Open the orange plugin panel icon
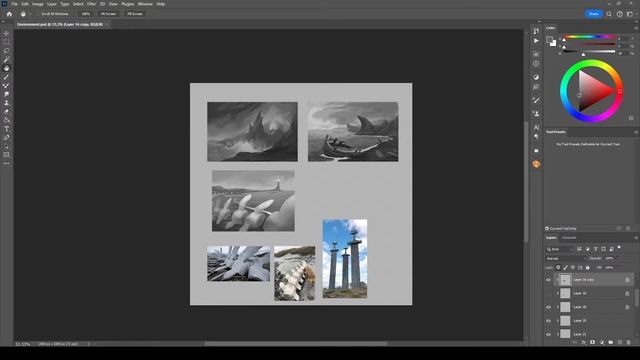This screenshot has height=360, width=640. (536, 164)
